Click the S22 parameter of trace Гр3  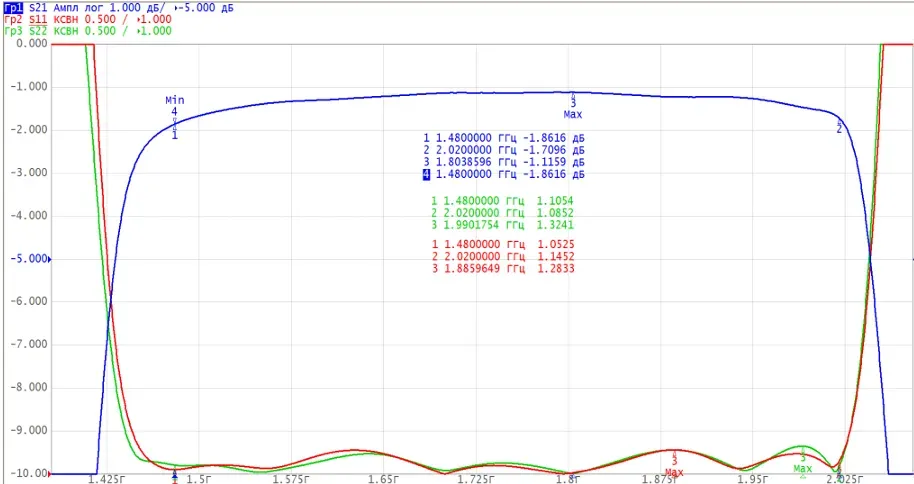[x=38, y=31]
